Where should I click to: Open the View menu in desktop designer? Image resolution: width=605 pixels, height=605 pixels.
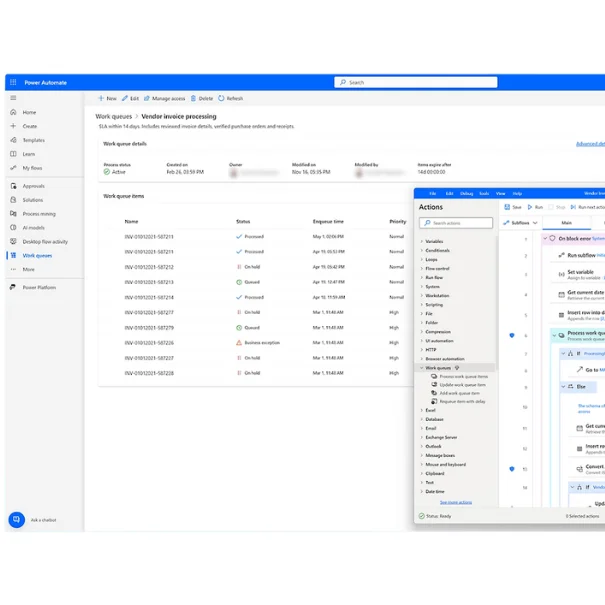(x=500, y=193)
